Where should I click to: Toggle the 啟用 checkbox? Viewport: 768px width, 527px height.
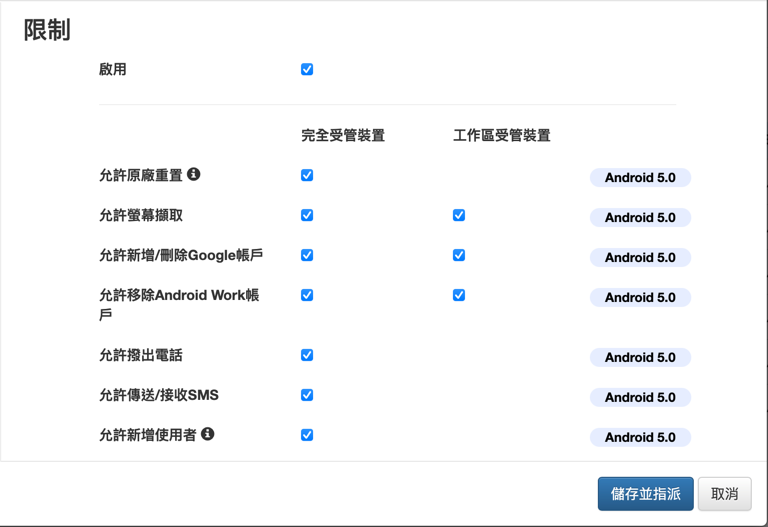(x=307, y=70)
